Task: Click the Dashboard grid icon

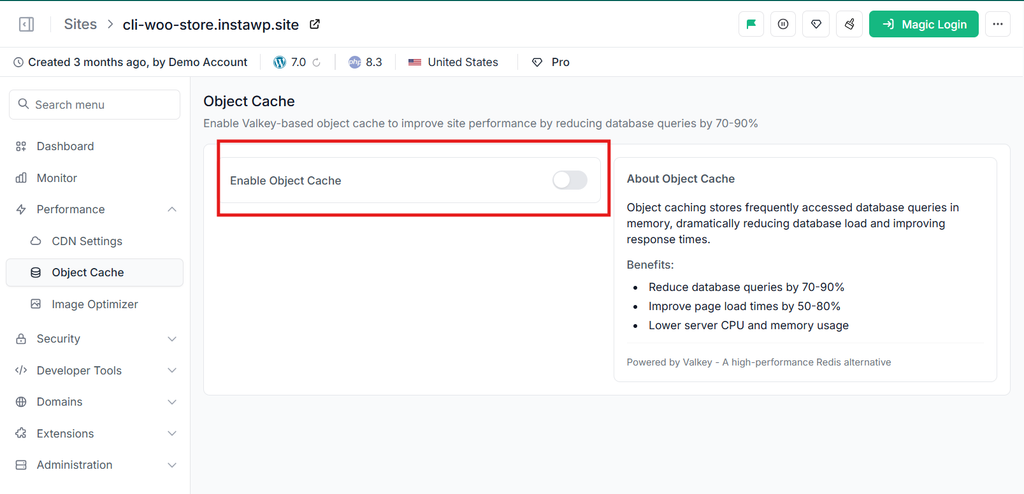Action: (x=21, y=146)
